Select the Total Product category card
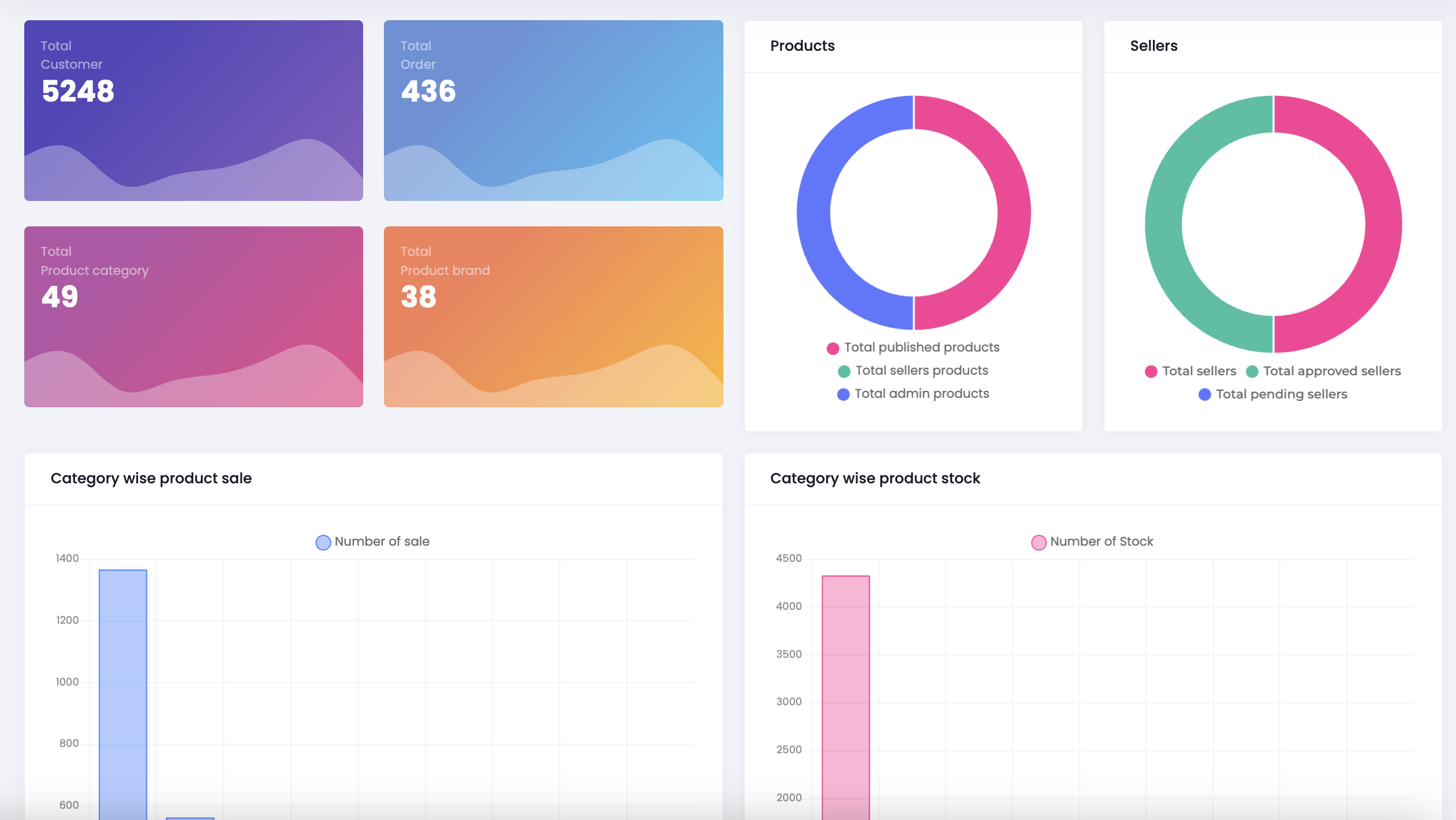This screenshot has height=820, width=1456. click(193, 316)
